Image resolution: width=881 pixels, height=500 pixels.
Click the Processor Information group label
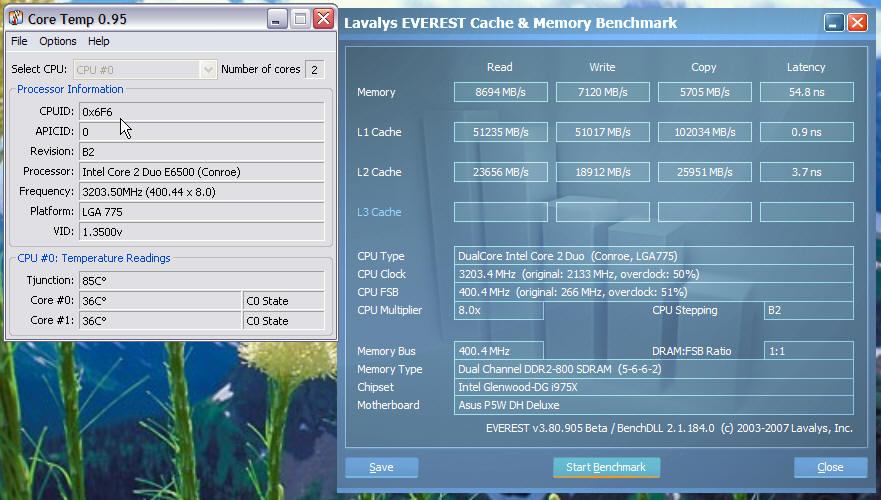[70, 89]
